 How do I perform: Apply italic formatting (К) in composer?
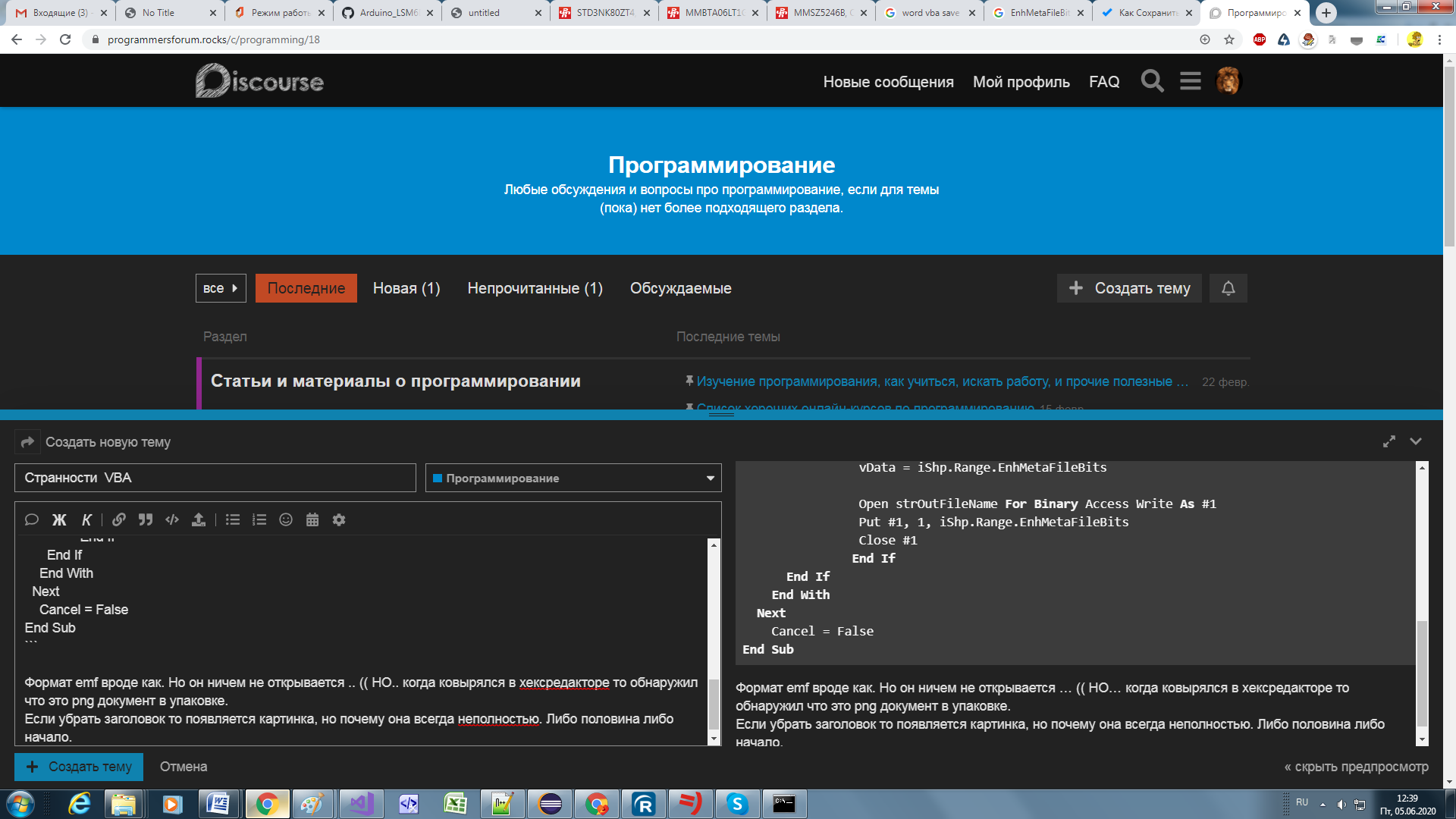(86, 519)
